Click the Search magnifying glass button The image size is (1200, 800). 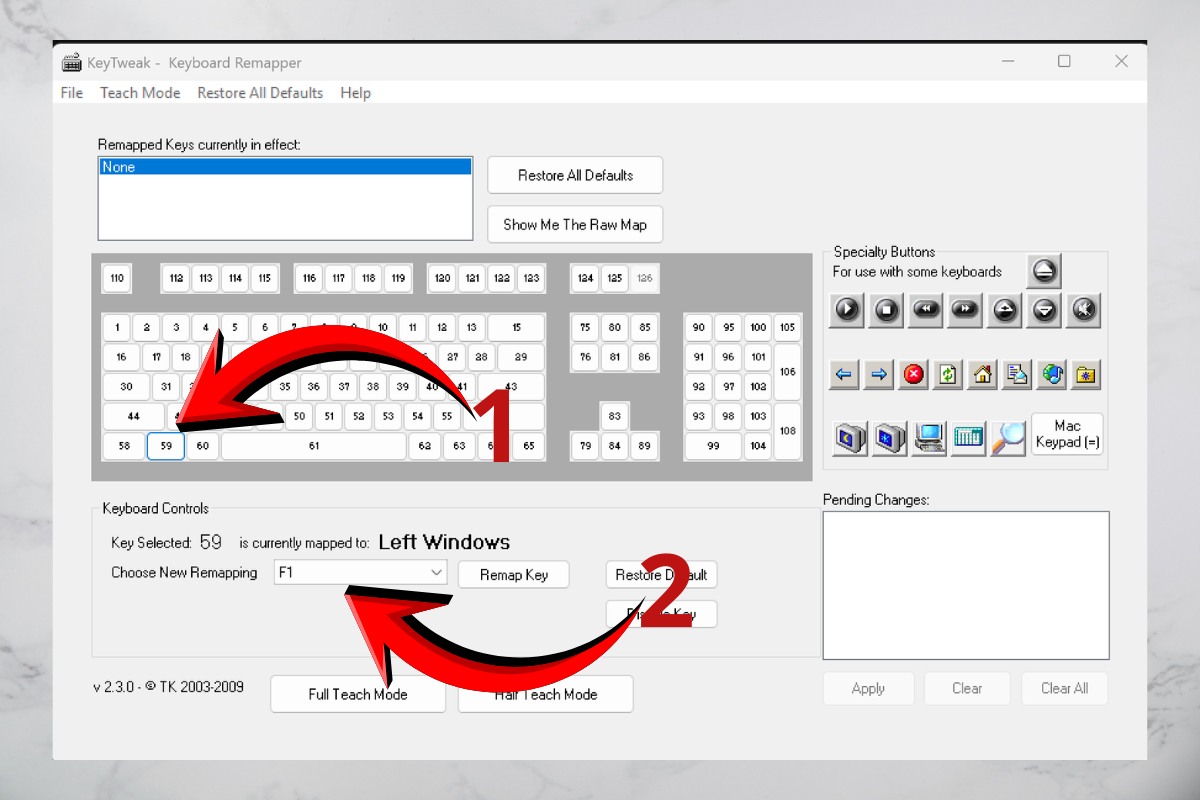[x=1008, y=438]
